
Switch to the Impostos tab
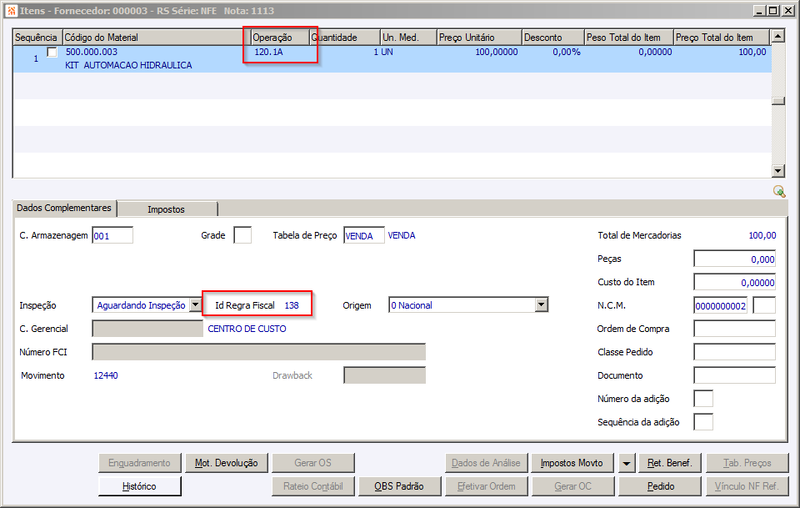(166, 209)
